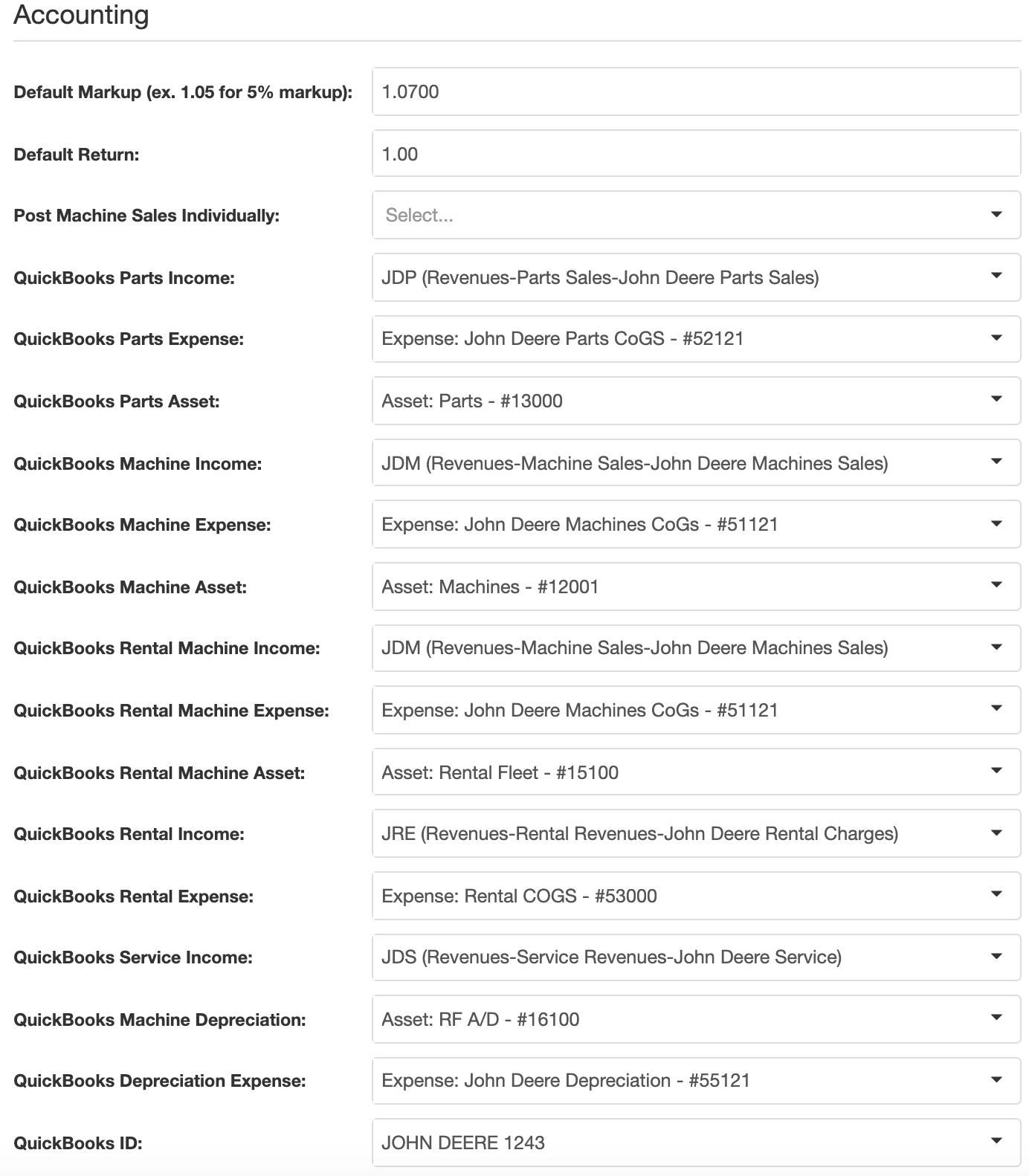Edit the Default Markup value field
This screenshot has width=1029, height=1176.
click(696, 91)
